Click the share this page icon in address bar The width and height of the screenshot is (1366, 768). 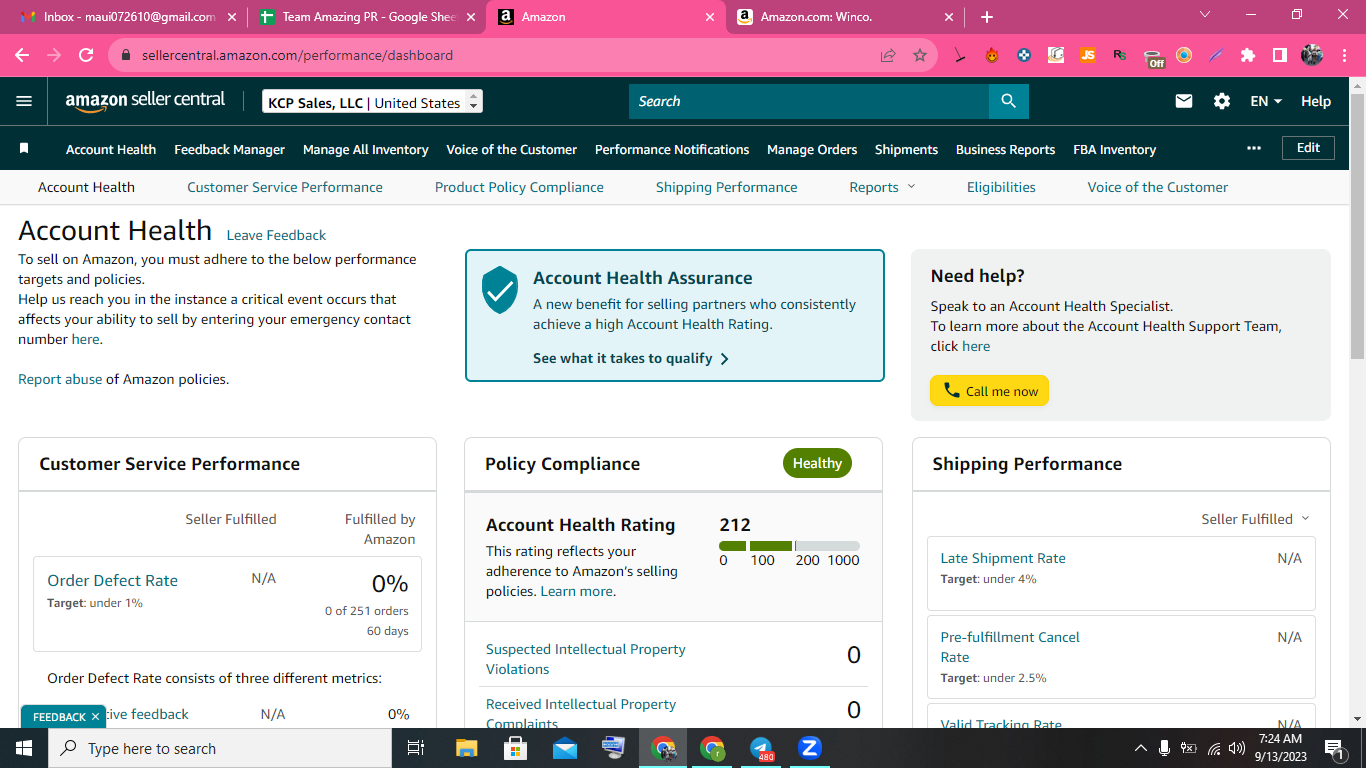pyautogui.click(x=888, y=56)
